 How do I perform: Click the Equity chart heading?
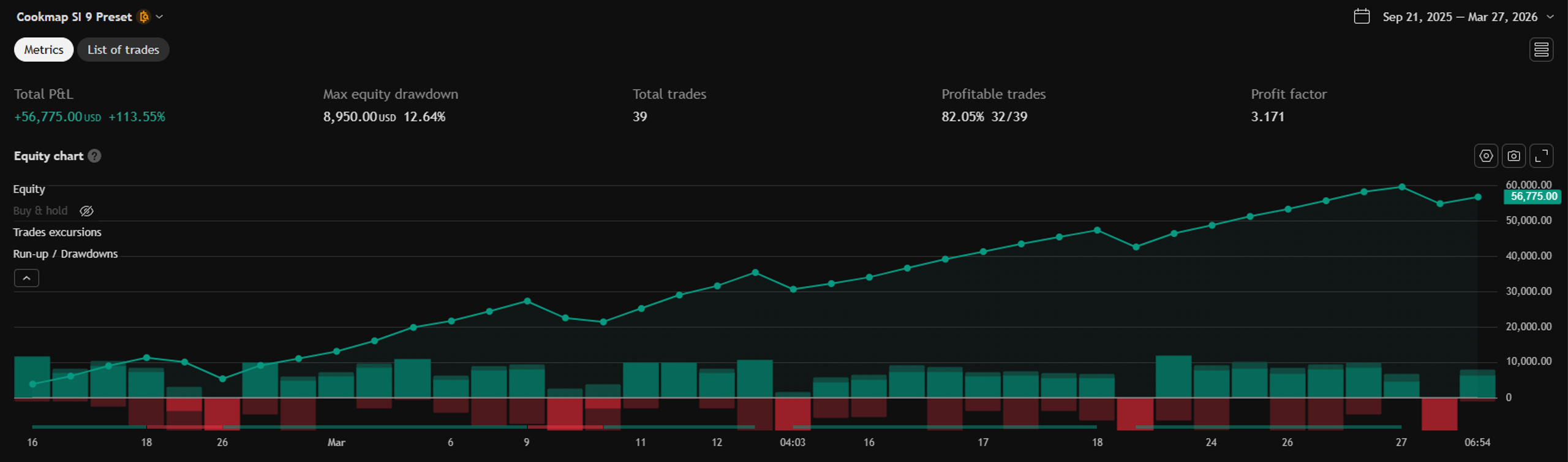(x=48, y=156)
